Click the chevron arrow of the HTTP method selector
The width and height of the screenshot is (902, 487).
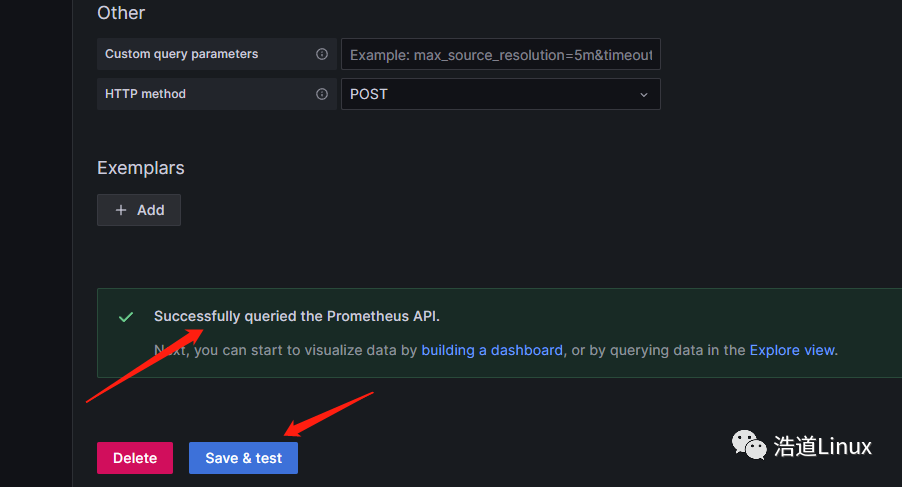pyautogui.click(x=643, y=94)
